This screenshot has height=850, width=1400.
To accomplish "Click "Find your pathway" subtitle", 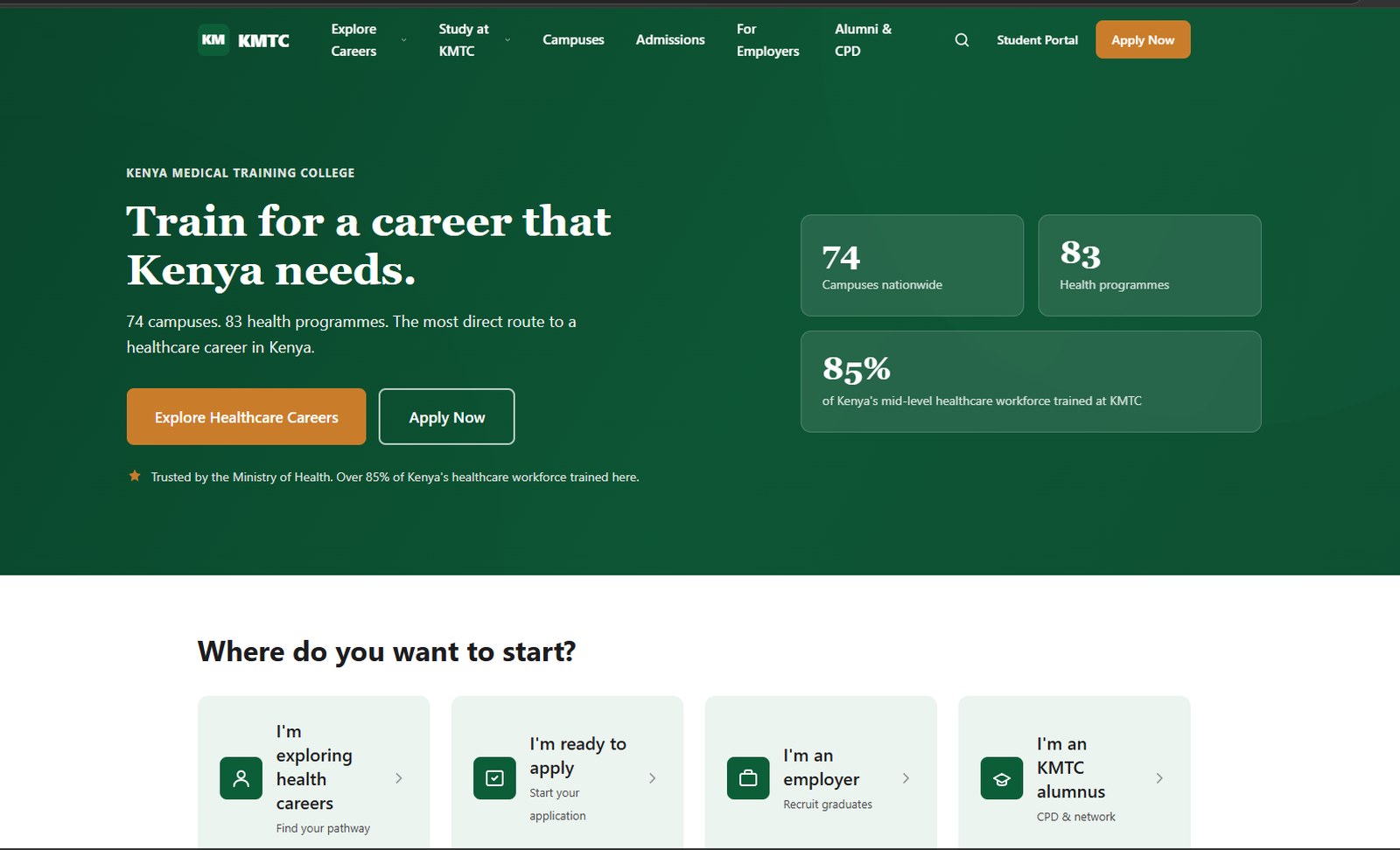I will tap(323, 828).
